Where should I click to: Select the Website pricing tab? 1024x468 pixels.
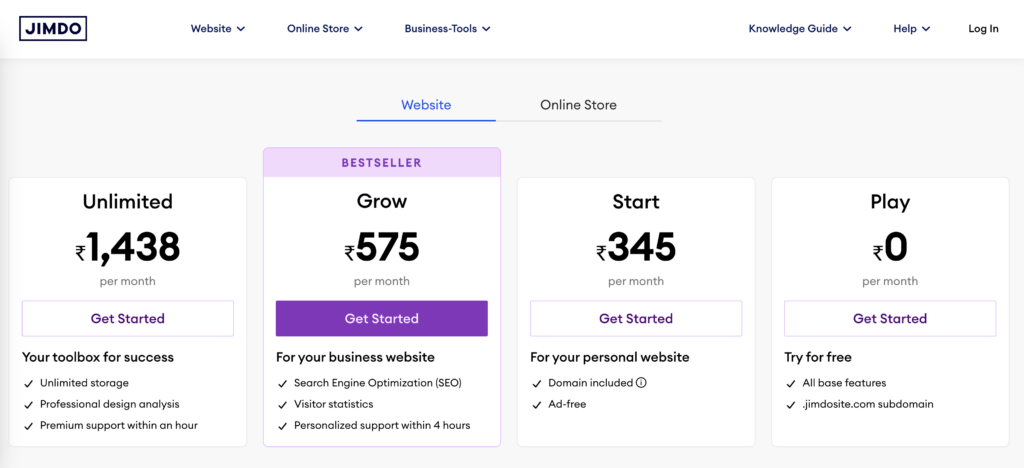[426, 105]
